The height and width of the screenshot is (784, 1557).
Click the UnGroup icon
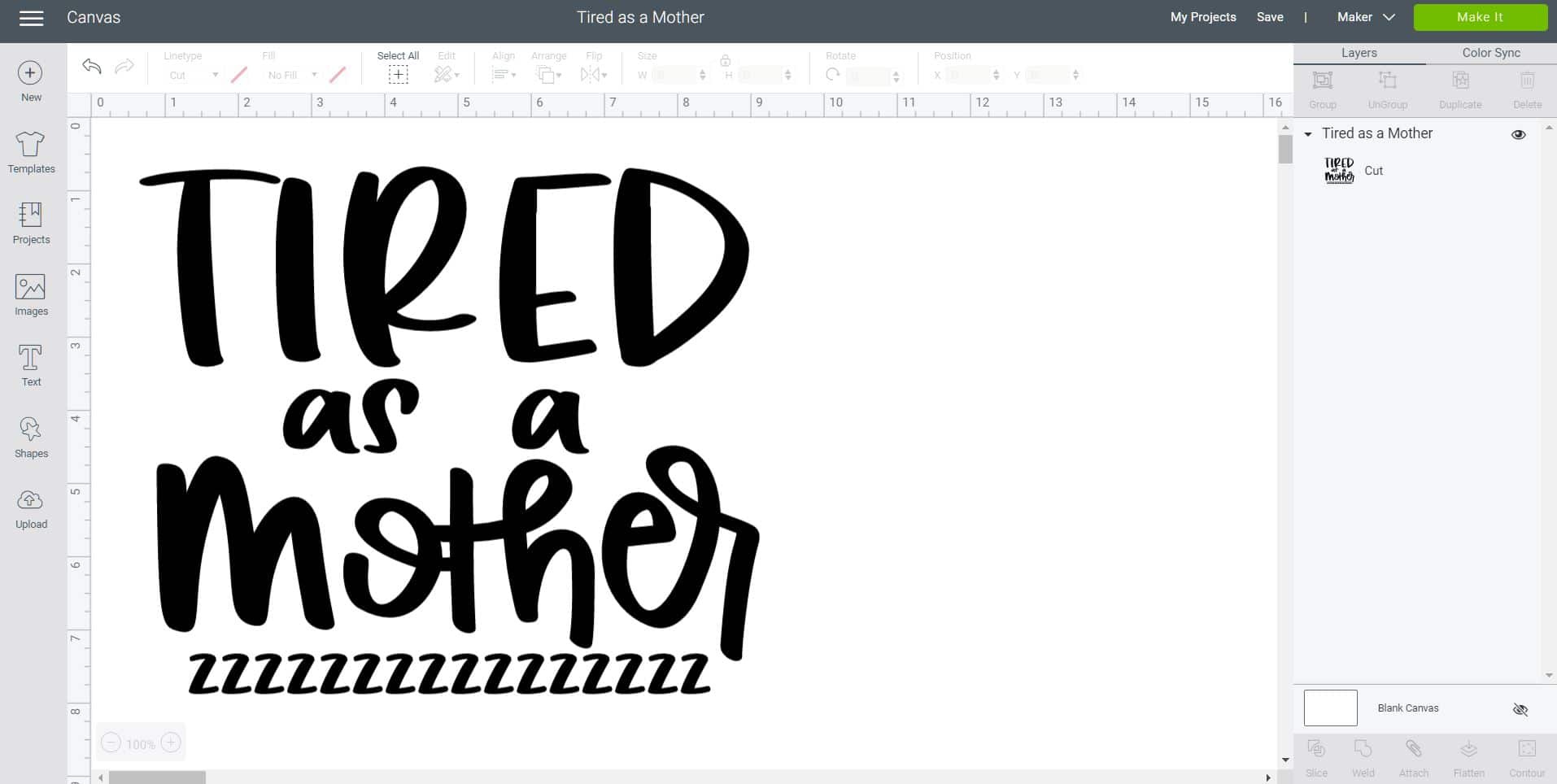(x=1387, y=81)
